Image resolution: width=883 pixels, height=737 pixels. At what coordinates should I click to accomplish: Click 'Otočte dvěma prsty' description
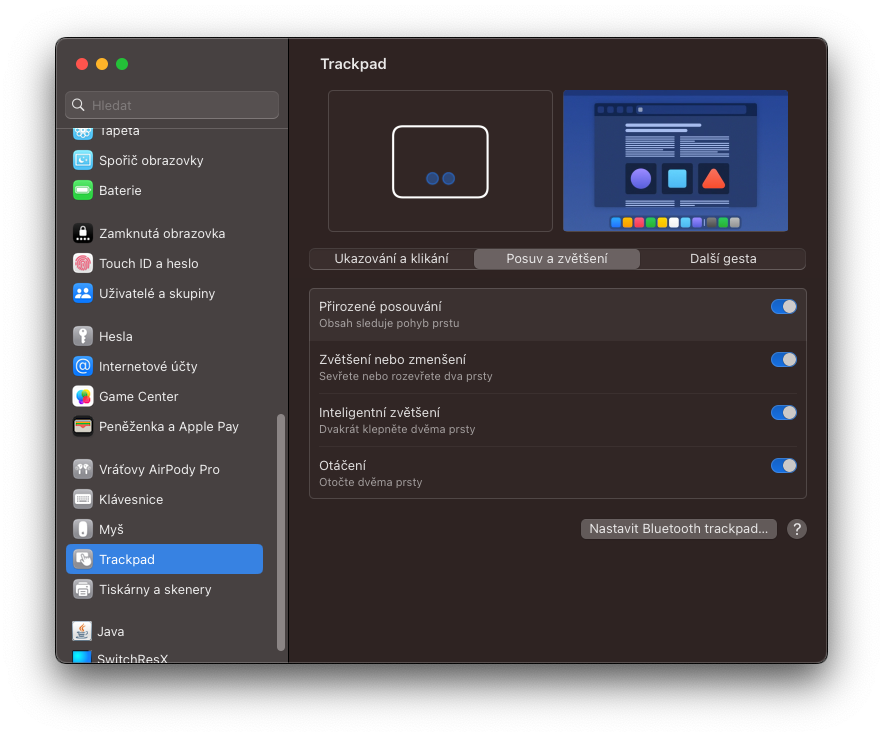click(x=371, y=482)
